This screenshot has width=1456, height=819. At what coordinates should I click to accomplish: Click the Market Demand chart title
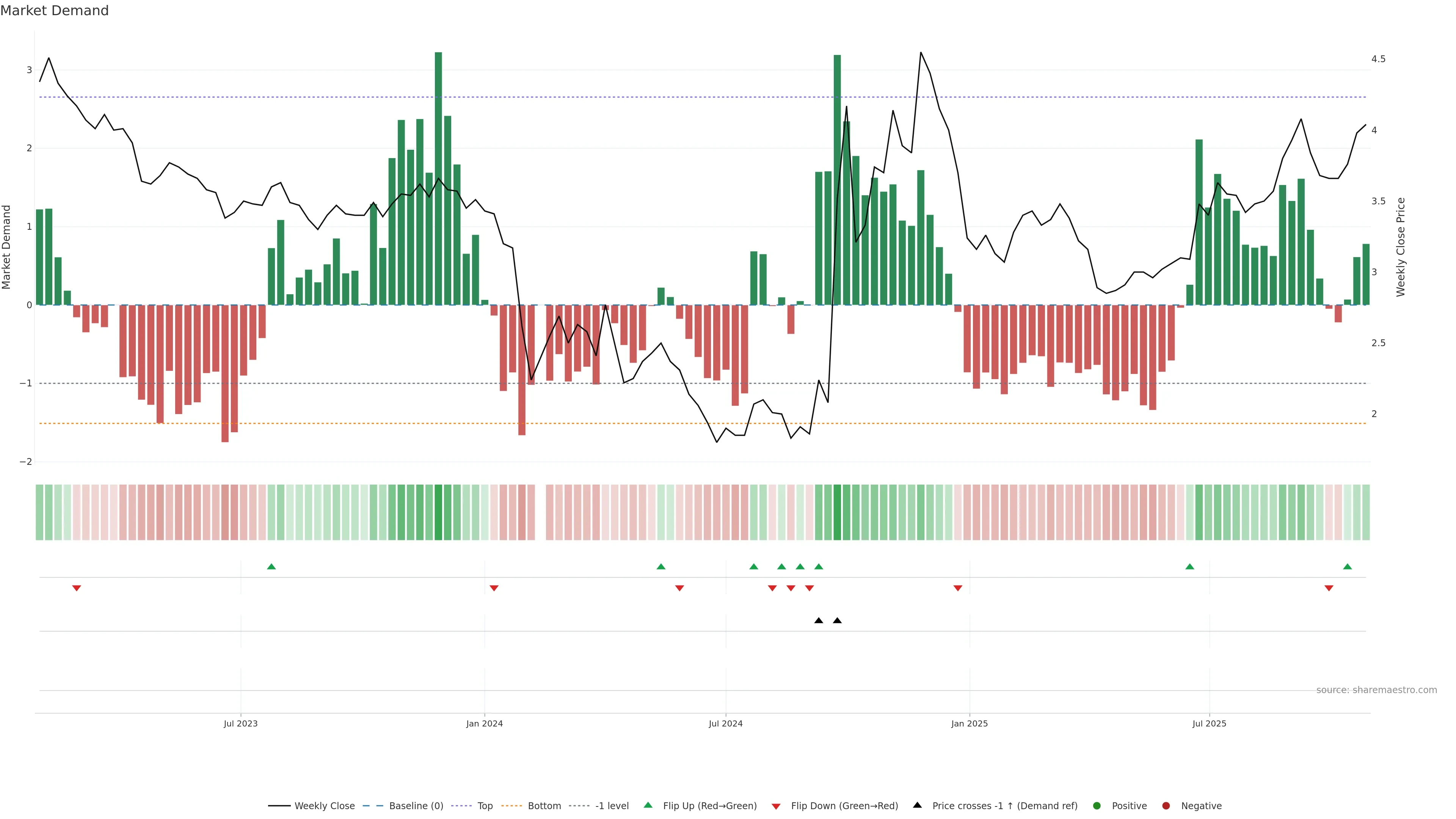tap(54, 11)
